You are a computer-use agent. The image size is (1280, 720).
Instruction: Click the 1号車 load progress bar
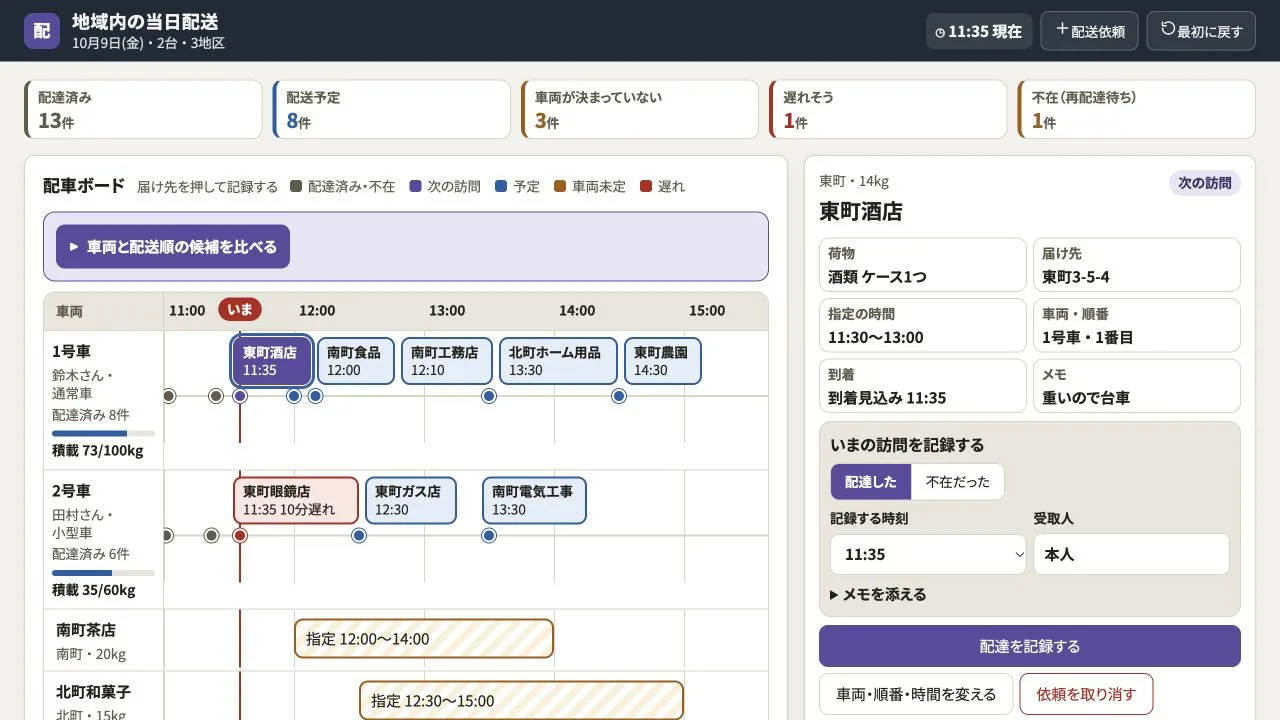pos(103,433)
